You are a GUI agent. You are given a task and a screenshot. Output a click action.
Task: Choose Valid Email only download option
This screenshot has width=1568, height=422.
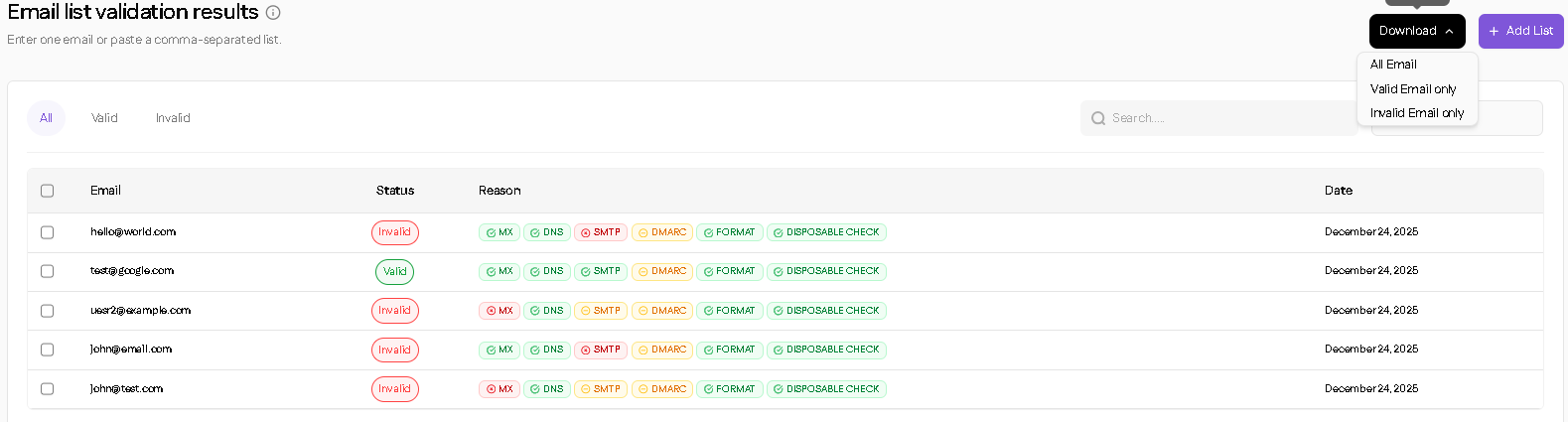coord(1412,89)
